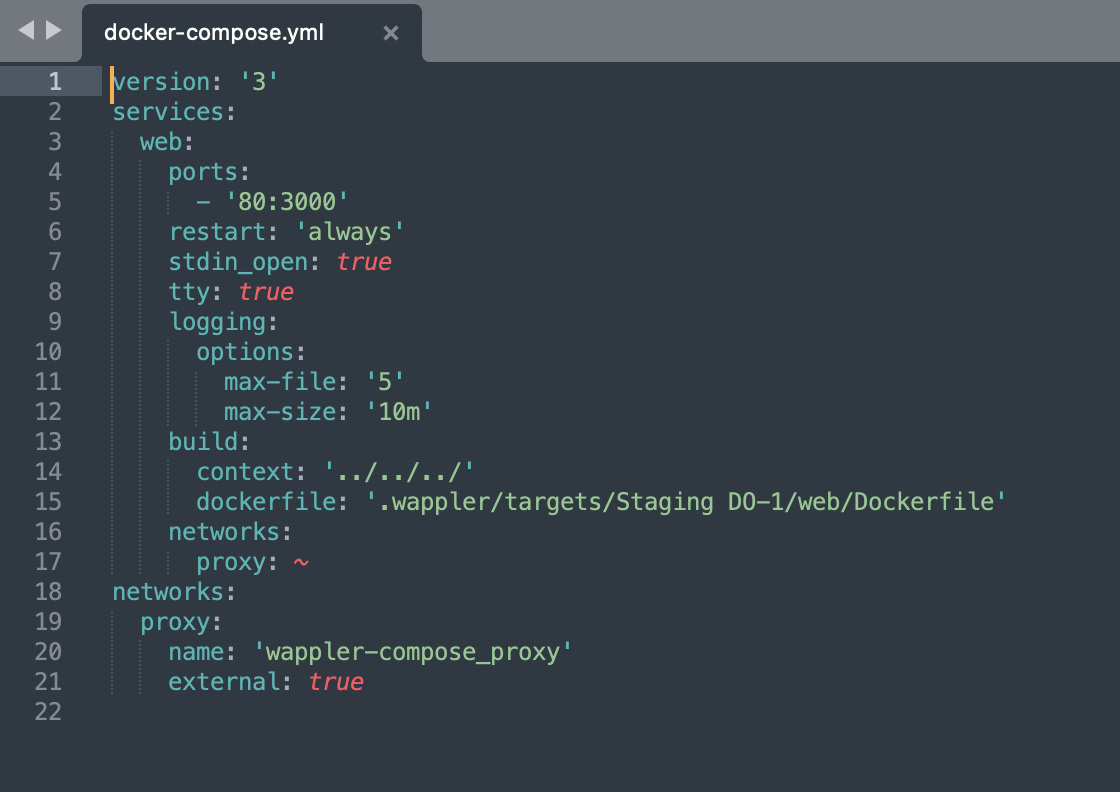Screen dimensions: 1120x792
Task: Click the stdin_open true value
Action: coord(364,262)
